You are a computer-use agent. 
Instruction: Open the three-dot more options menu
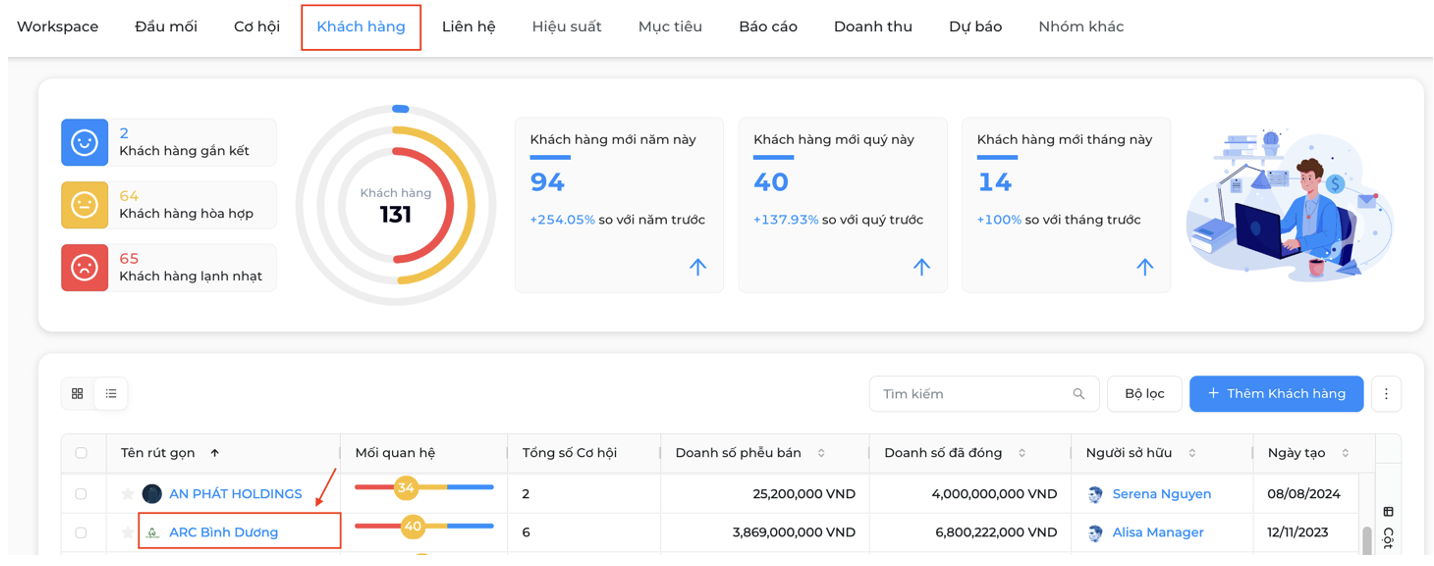pos(1386,394)
